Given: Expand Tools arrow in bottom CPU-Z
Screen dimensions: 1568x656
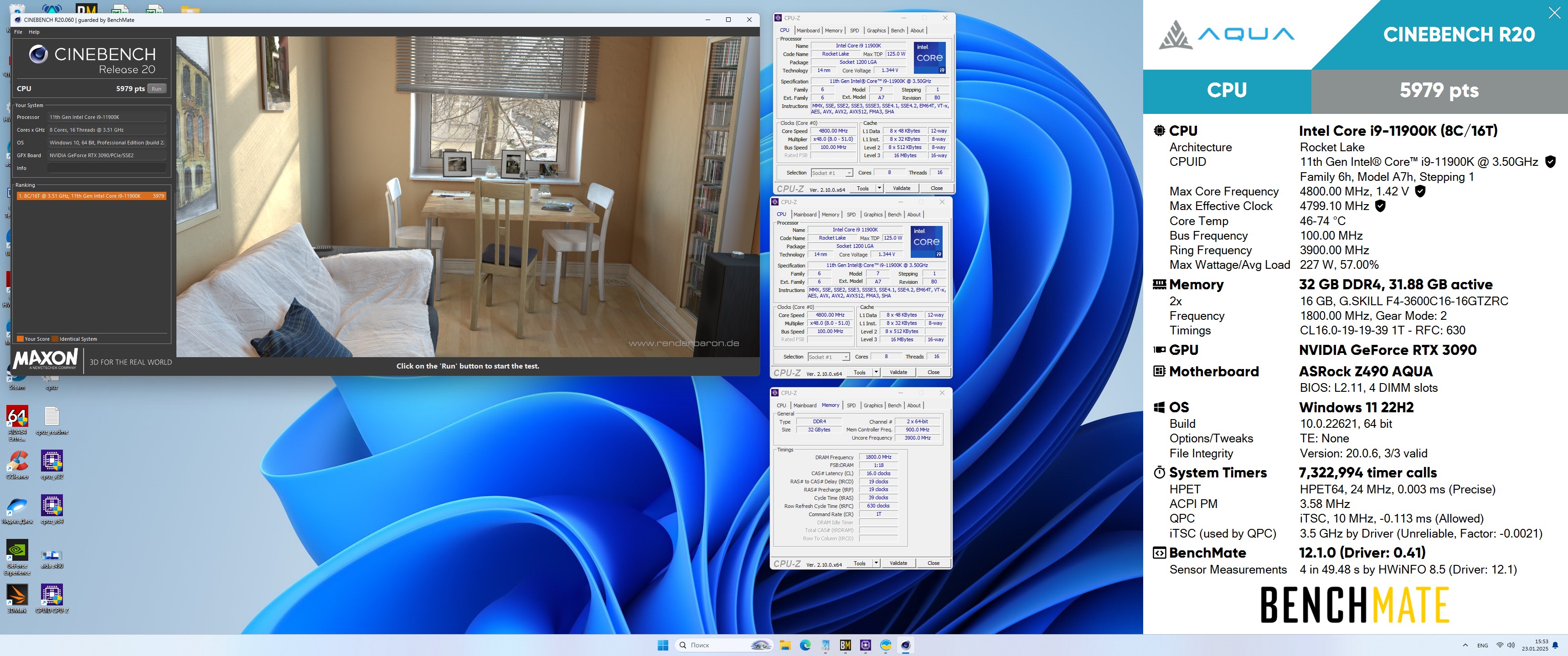Looking at the screenshot, I should click(876, 564).
